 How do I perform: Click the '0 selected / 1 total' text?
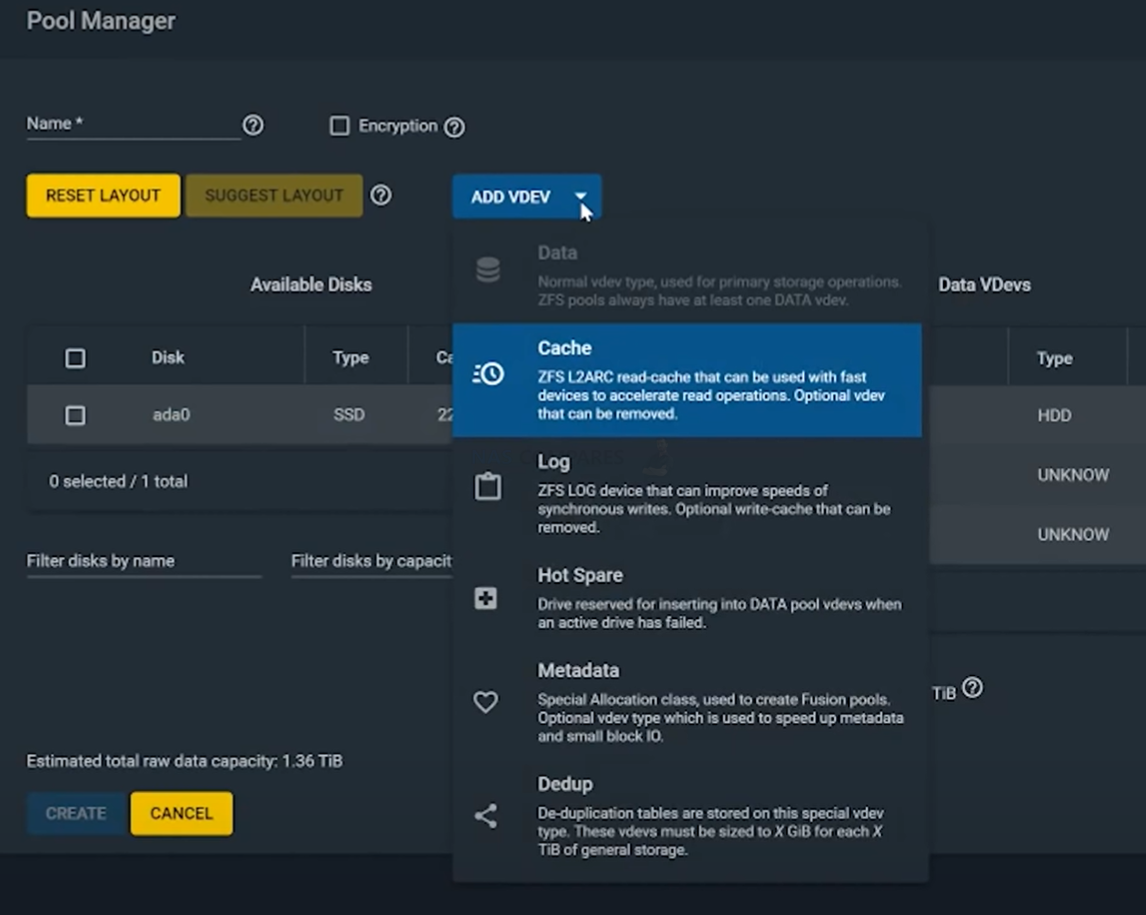(x=118, y=482)
